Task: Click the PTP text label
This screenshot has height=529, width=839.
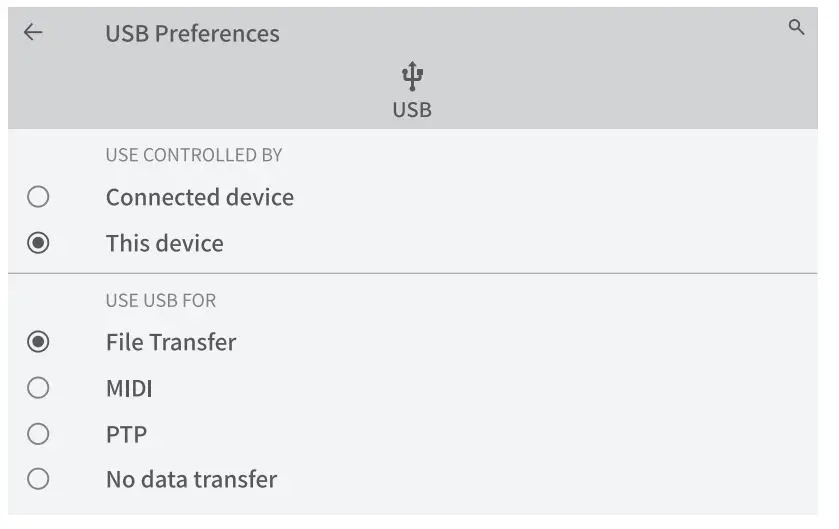Action: coord(126,434)
